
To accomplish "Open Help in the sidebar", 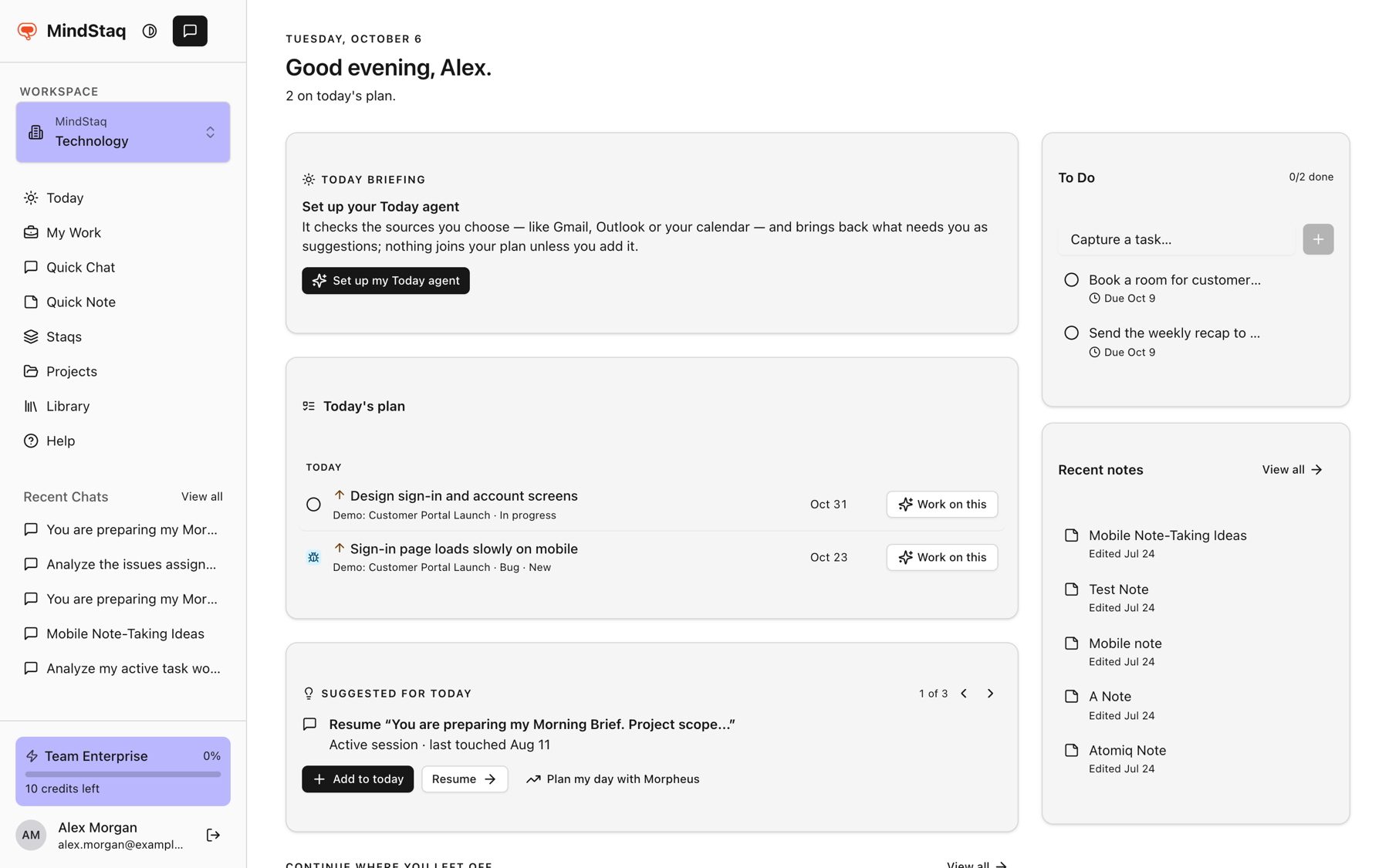I will [x=123, y=441].
